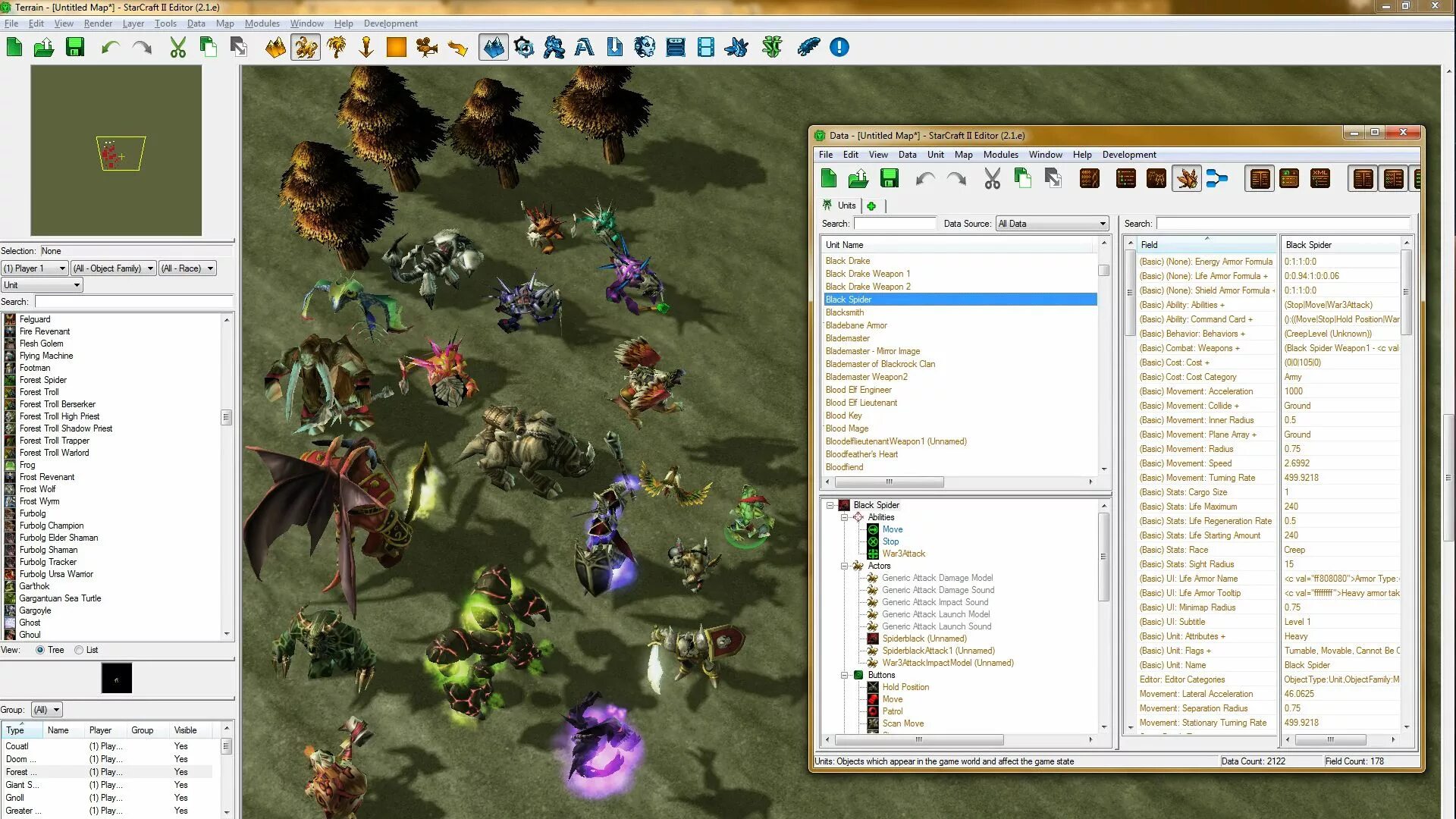
Task: Select the Regions layer orange square icon
Action: [397, 48]
